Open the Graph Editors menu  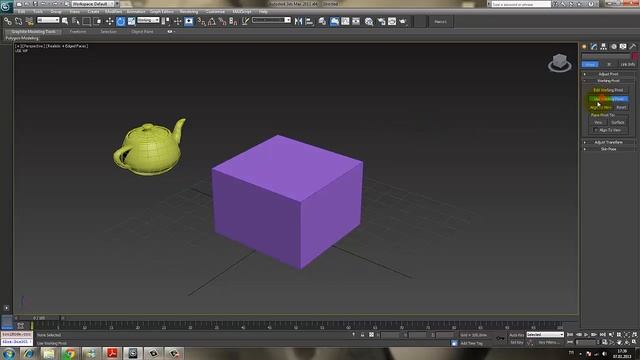point(162,11)
